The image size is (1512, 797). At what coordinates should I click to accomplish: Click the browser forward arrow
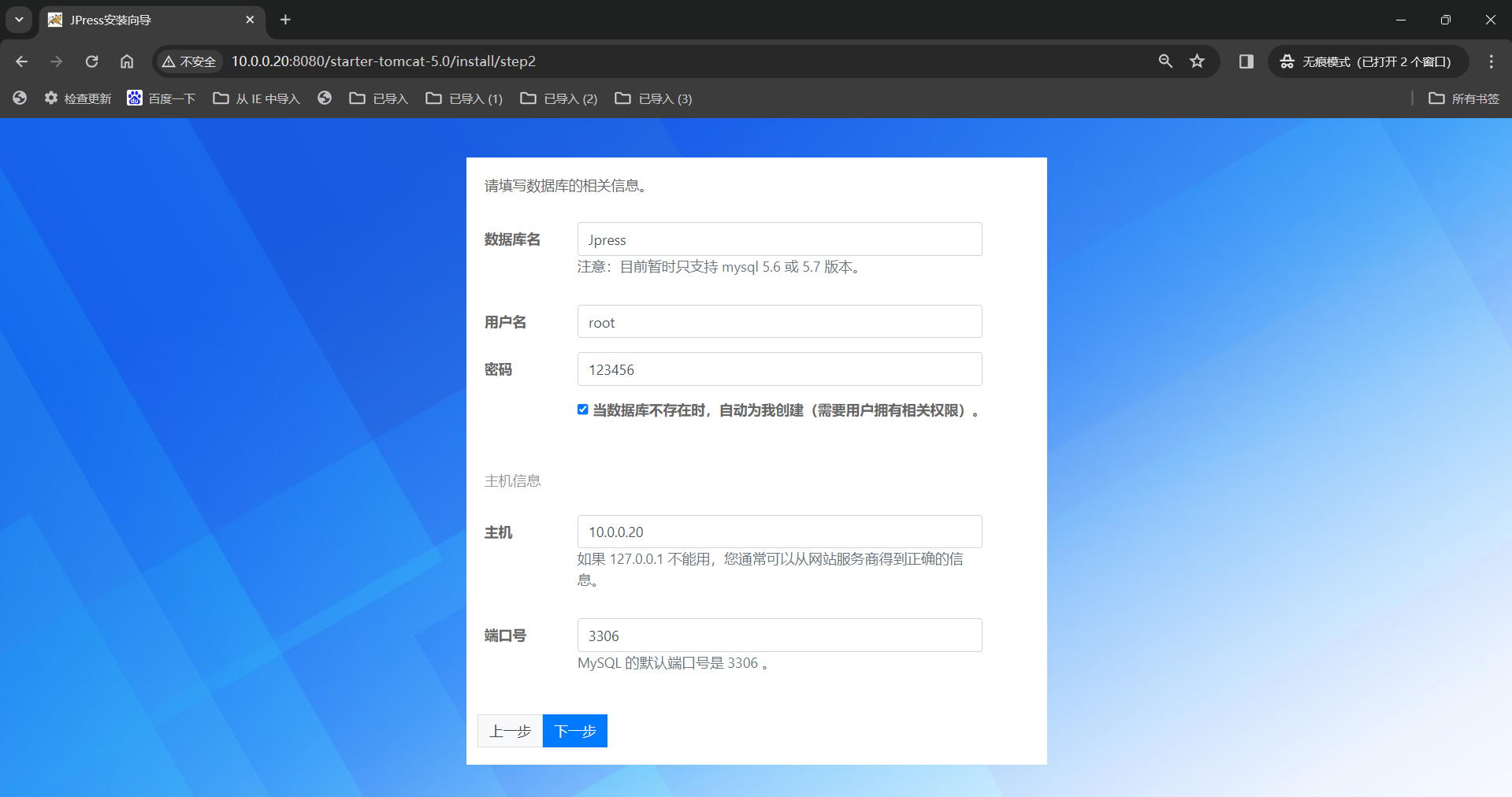pyautogui.click(x=56, y=61)
